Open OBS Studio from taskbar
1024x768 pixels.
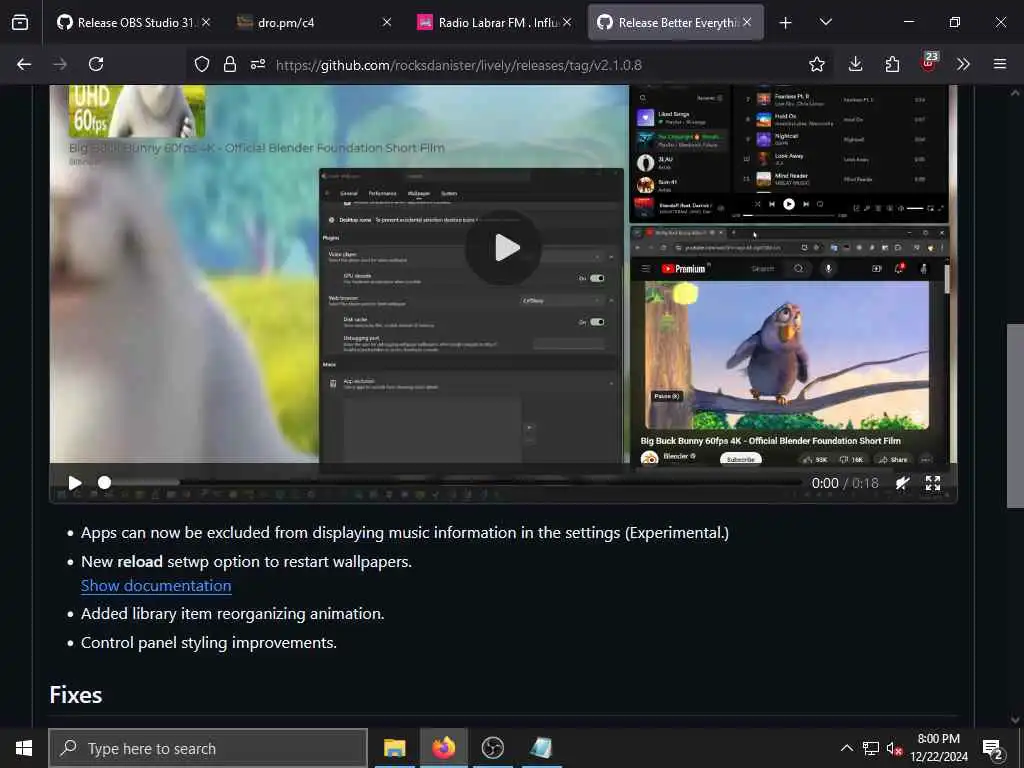(x=492, y=748)
